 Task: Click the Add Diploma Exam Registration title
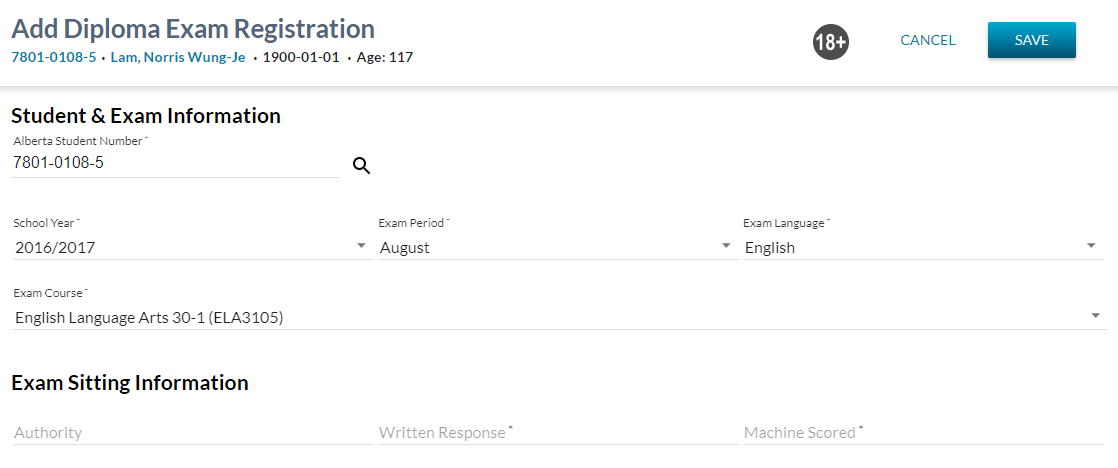pyautogui.click(x=193, y=28)
